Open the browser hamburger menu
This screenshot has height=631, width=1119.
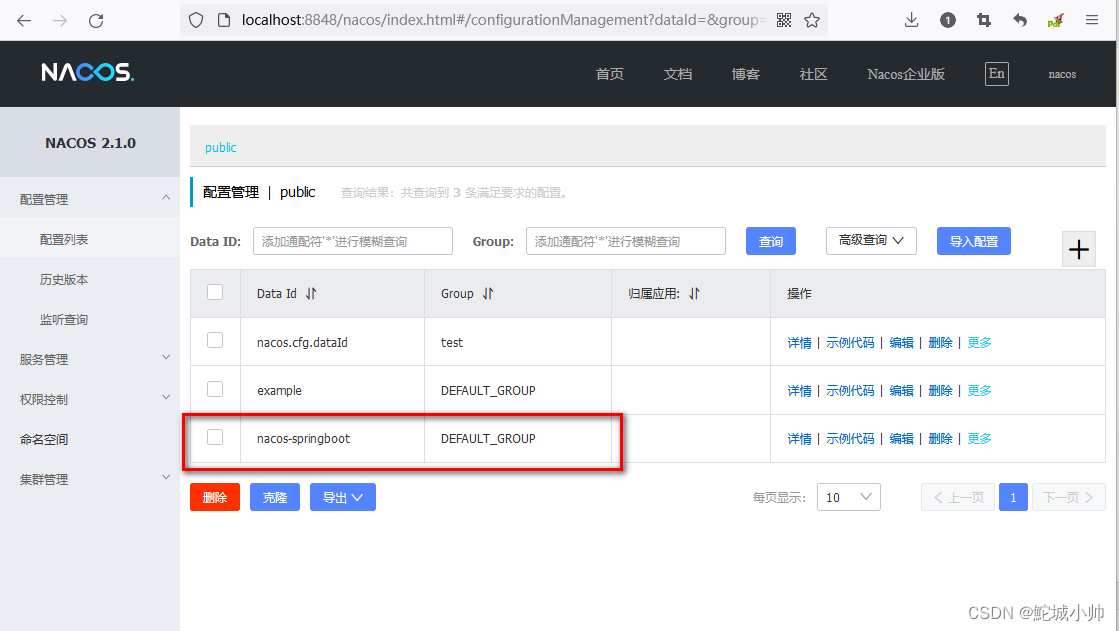[x=1092, y=19]
